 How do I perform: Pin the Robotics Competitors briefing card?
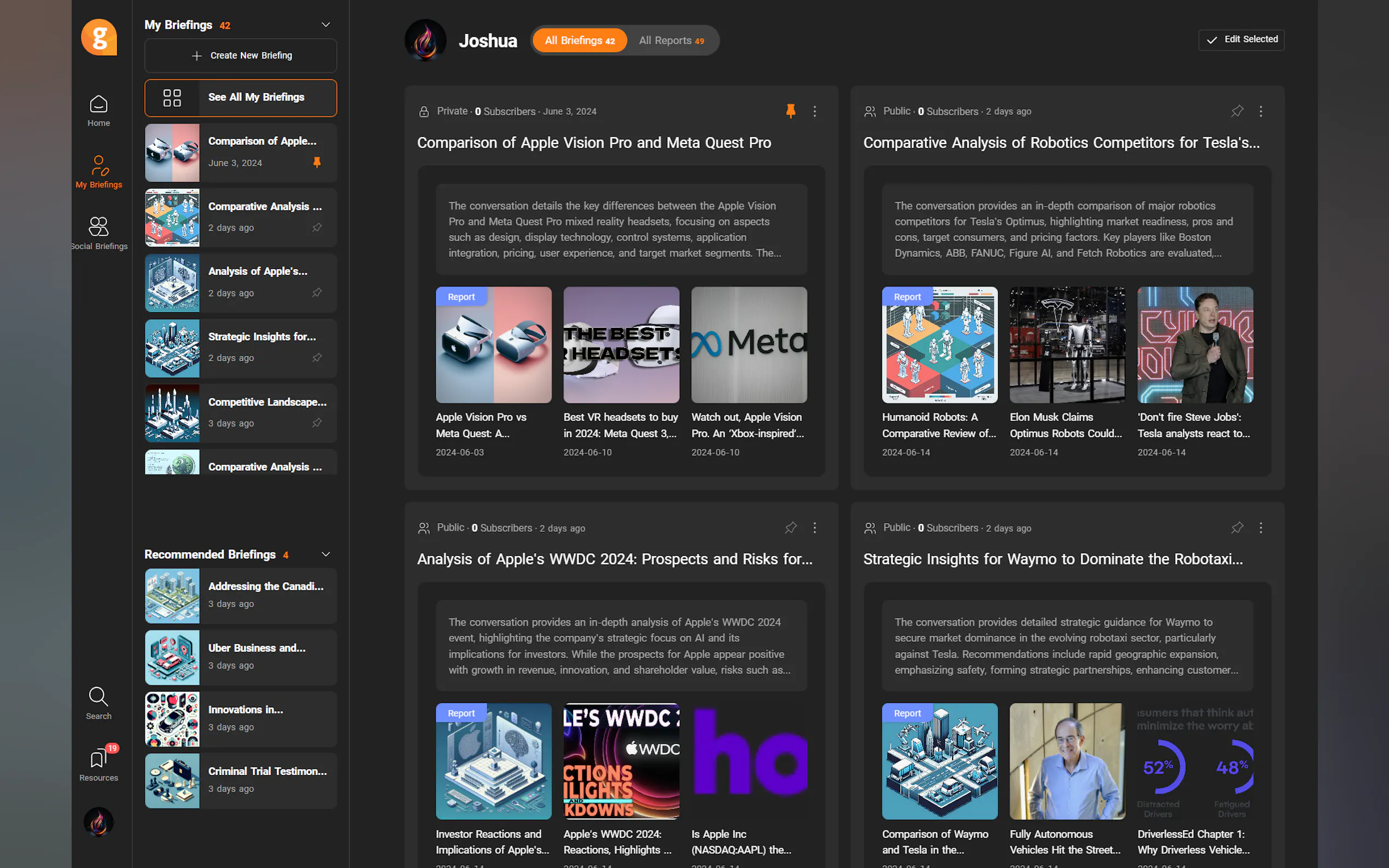[1237, 112]
